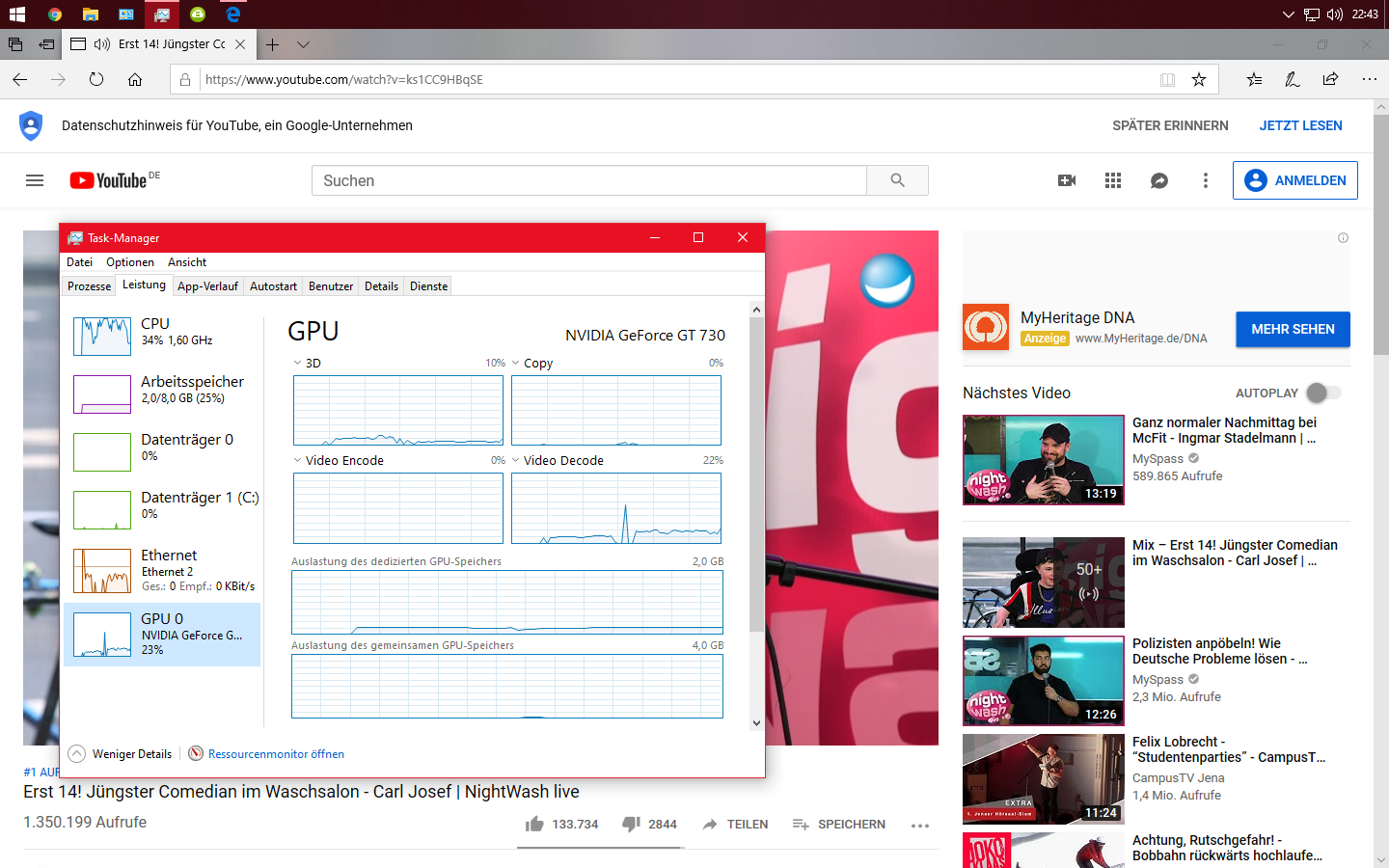Open YouTube settings three-dot menu

(1205, 180)
